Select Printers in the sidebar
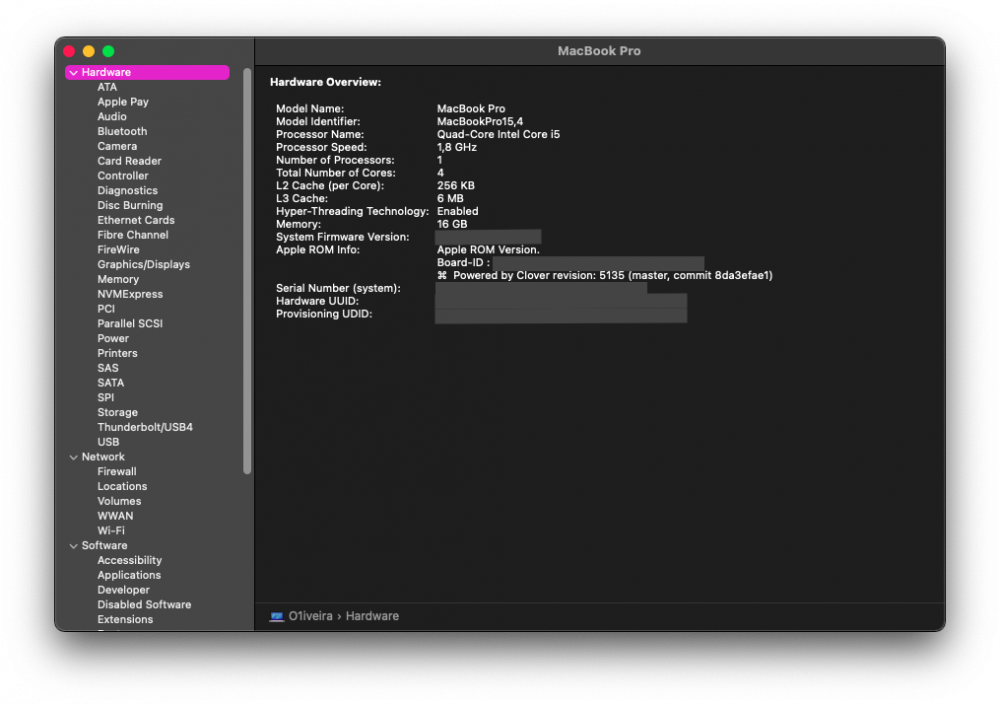 click(x=117, y=353)
